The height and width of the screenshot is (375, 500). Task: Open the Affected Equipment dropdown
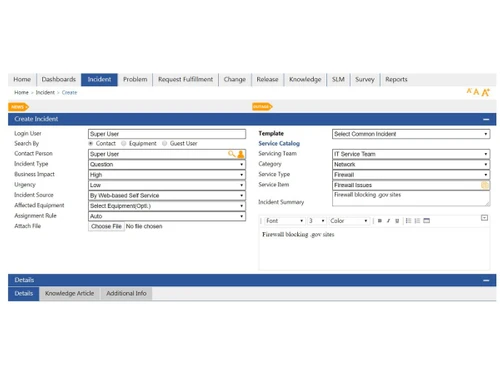[167, 206]
